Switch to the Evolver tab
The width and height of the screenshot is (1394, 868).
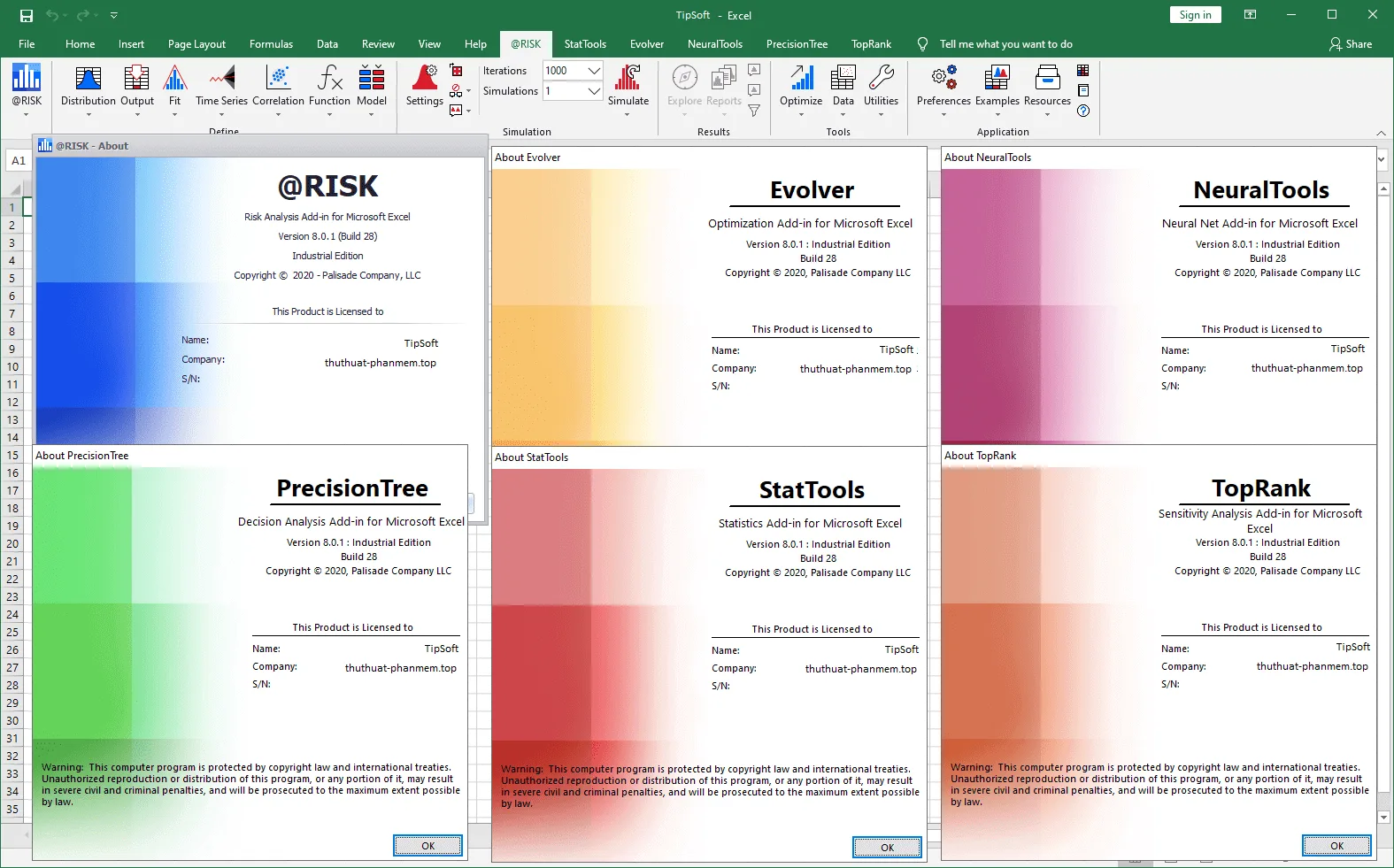(647, 44)
